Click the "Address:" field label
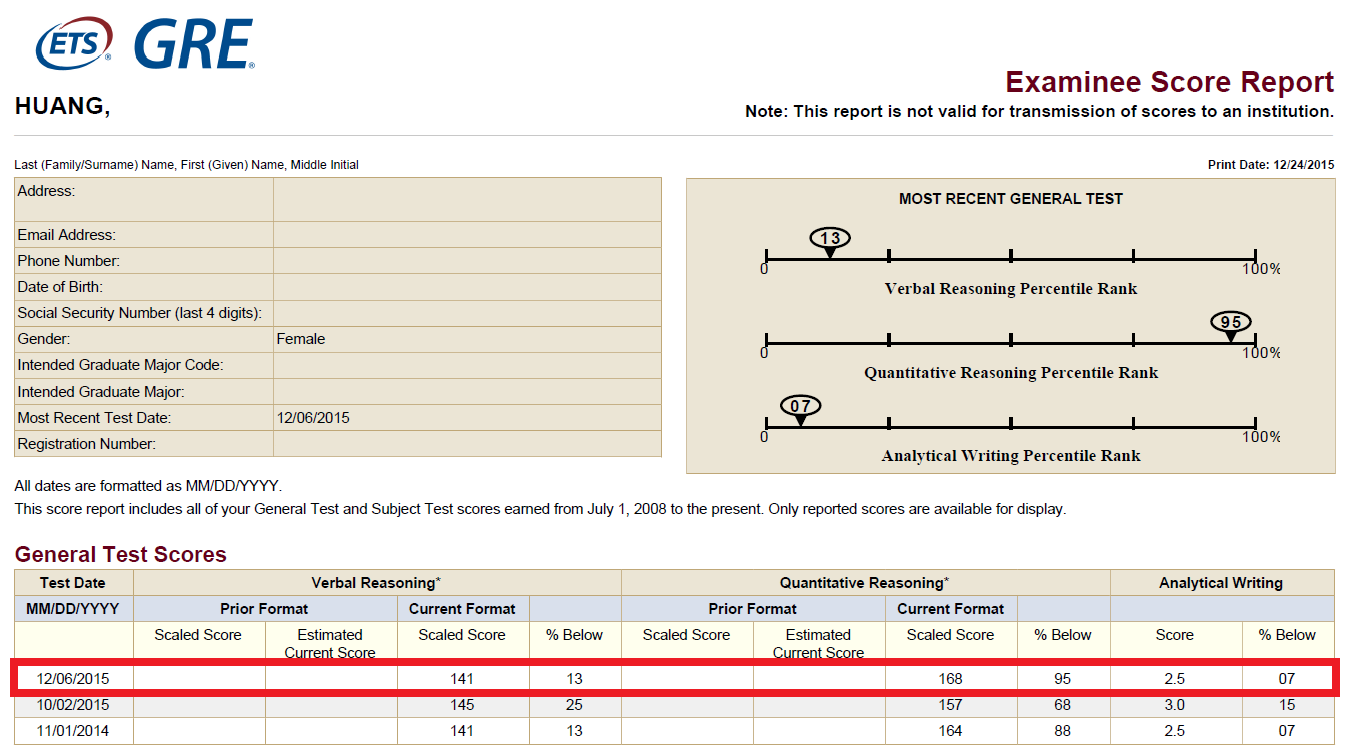The width and height of the screenshot is (1350, 748). [46, 191]
